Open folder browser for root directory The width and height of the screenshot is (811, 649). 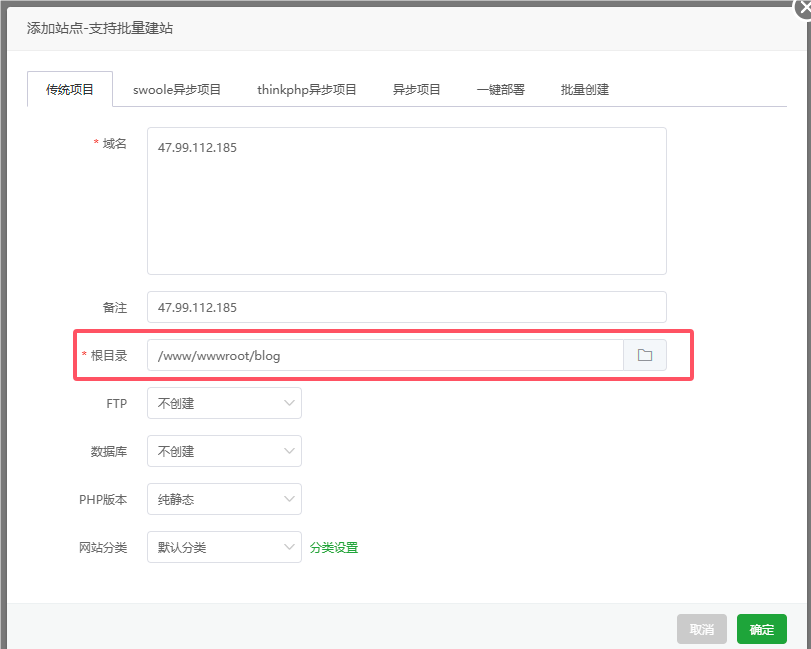[645, 355]
